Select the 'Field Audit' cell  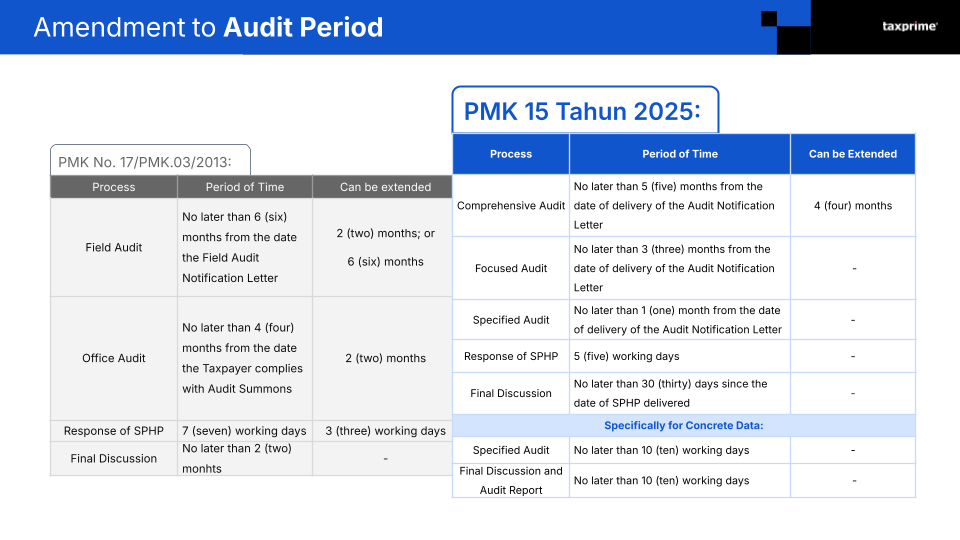coord(114,247)
